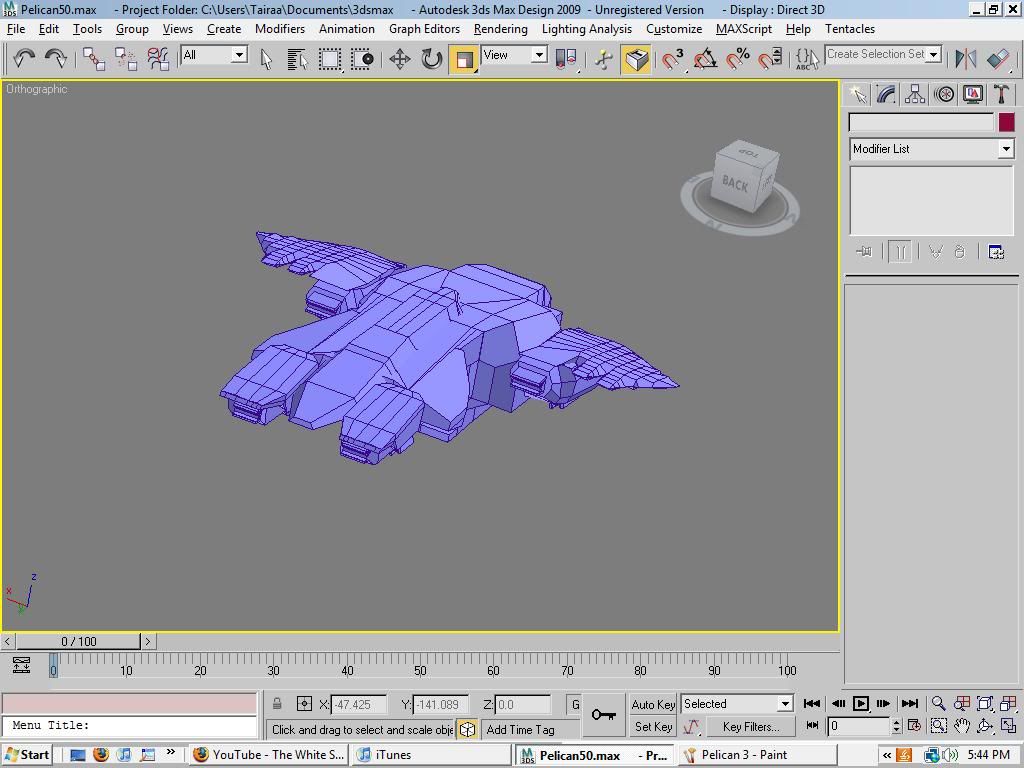The height and width of the screenshot is (768, 1024).
Task: Click the Align tool icon
Action: coord(998,59)
